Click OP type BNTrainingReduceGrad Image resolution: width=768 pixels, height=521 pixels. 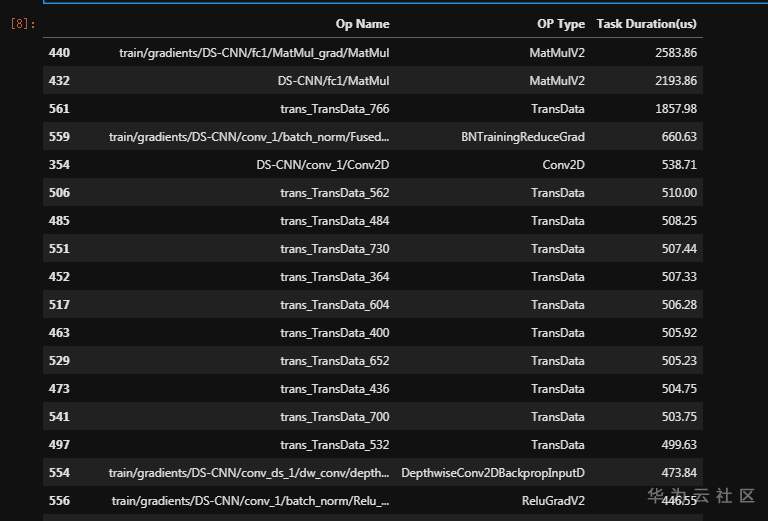(523, 137)
